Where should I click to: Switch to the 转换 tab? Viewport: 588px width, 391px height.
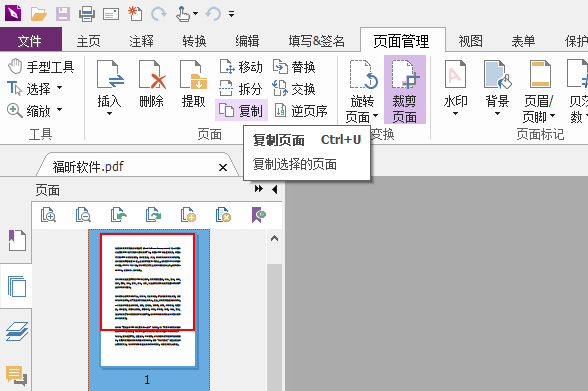click(x=194, y=40)
